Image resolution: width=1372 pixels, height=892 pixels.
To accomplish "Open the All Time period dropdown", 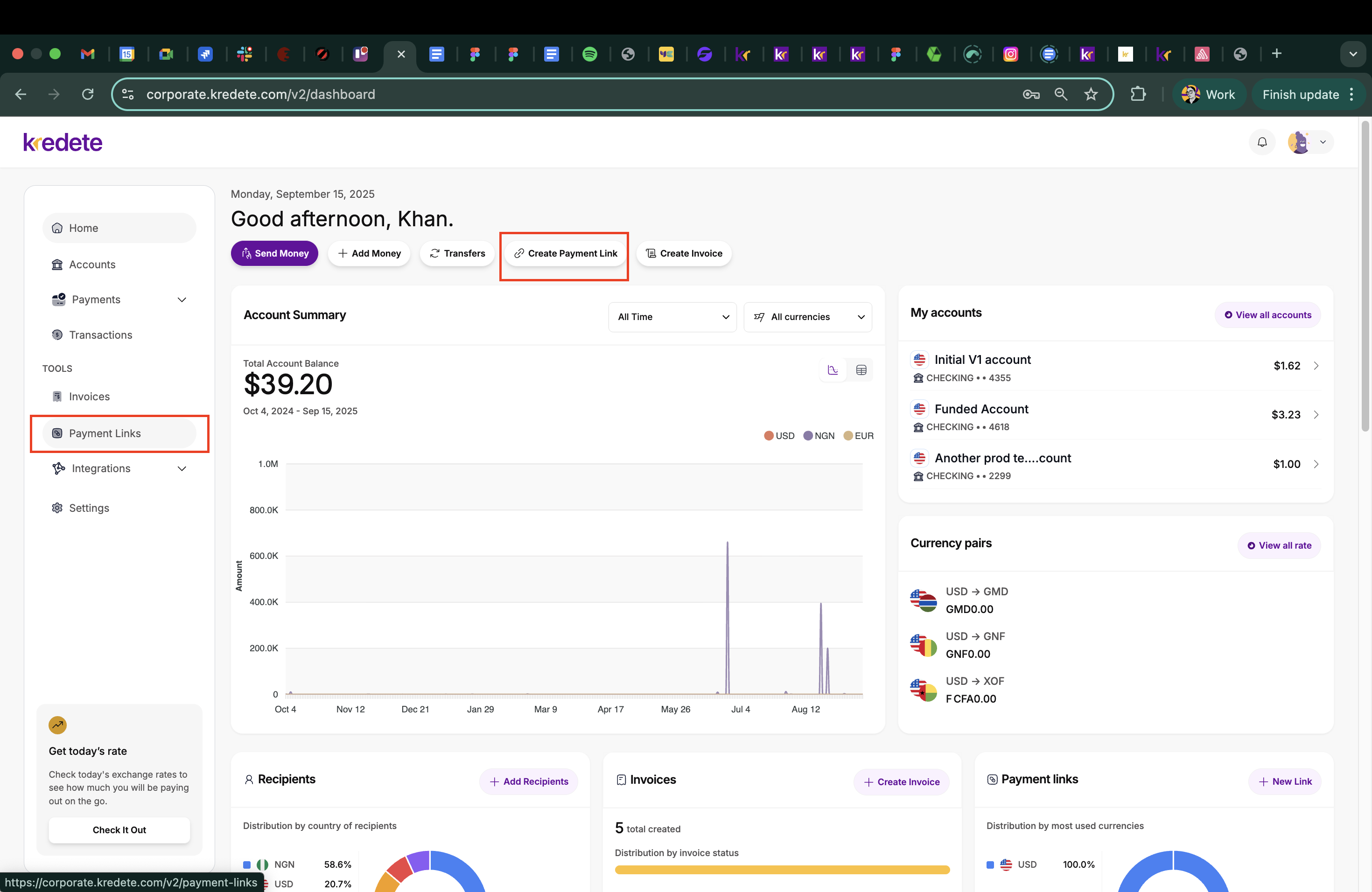I will 672,317.
